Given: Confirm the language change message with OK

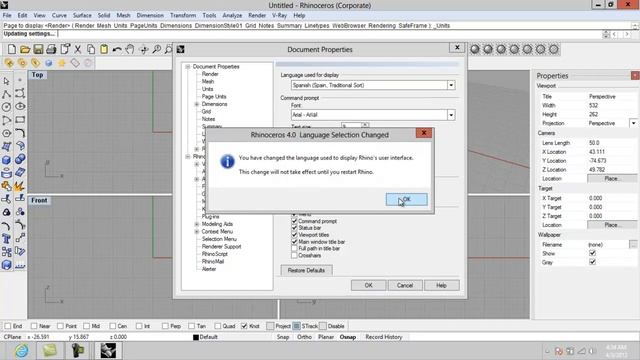Looking at the screenshot, I should point(407,200).
